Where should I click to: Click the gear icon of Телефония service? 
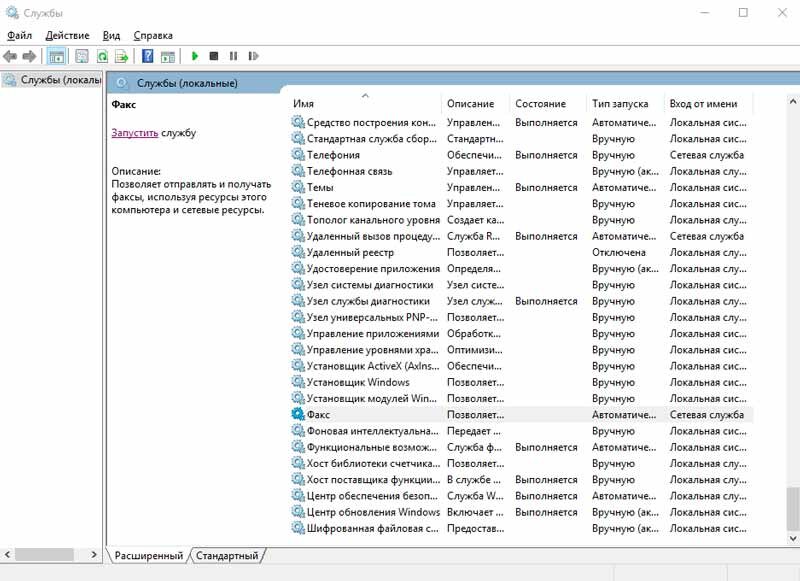click(x=298, y=155)
